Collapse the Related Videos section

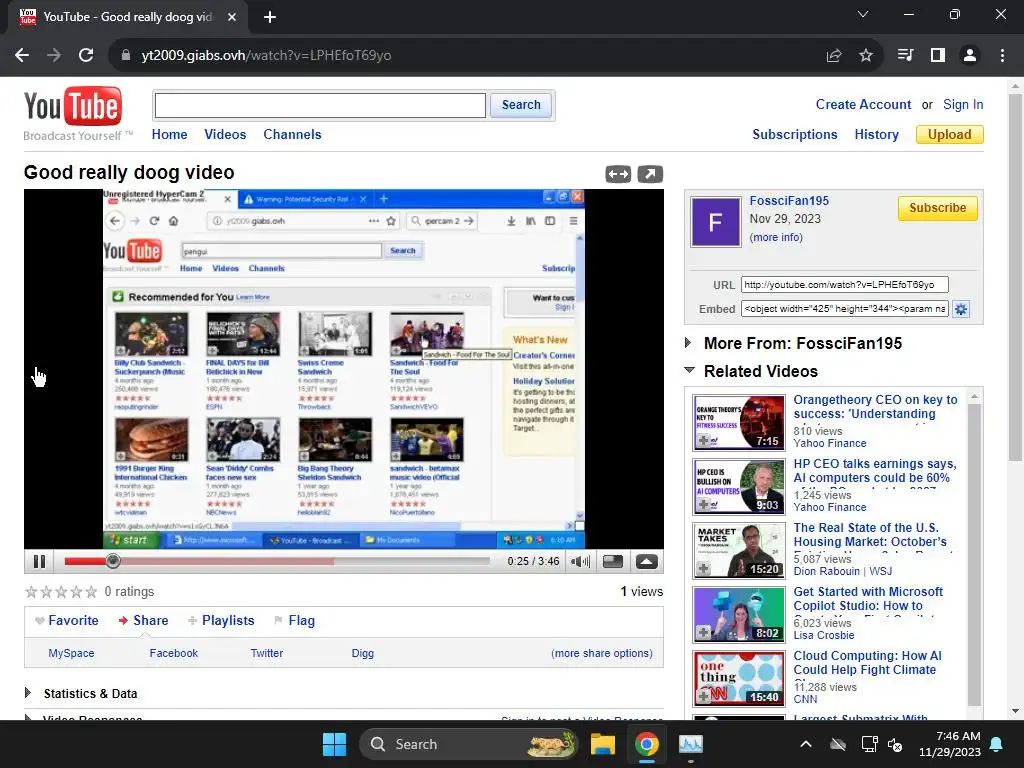[x=689, y=370]
